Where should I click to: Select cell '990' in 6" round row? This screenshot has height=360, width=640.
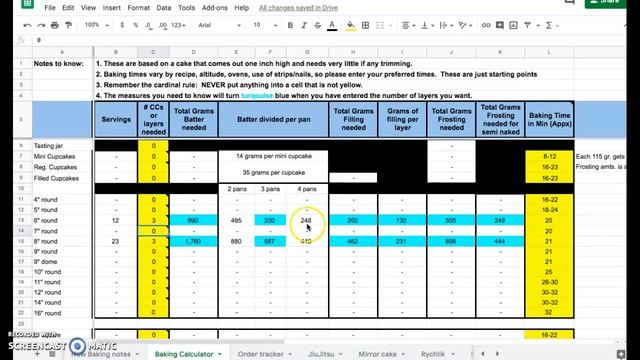coord(193,220)
